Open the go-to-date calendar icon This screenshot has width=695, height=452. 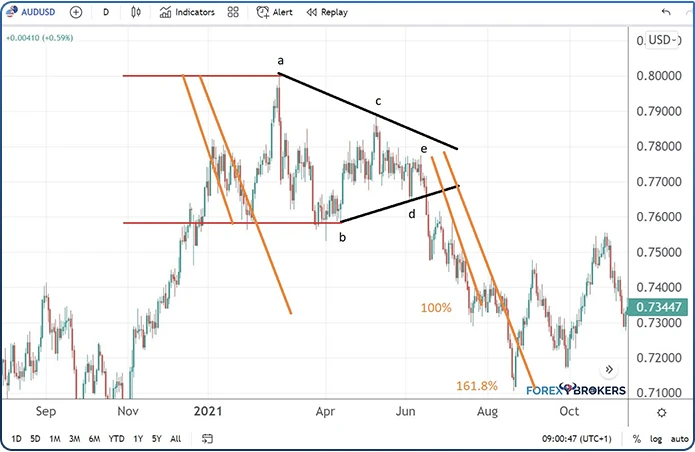(208, 438)
